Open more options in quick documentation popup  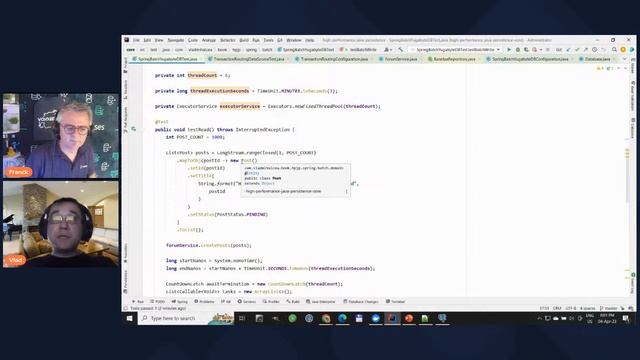point(347,191)
